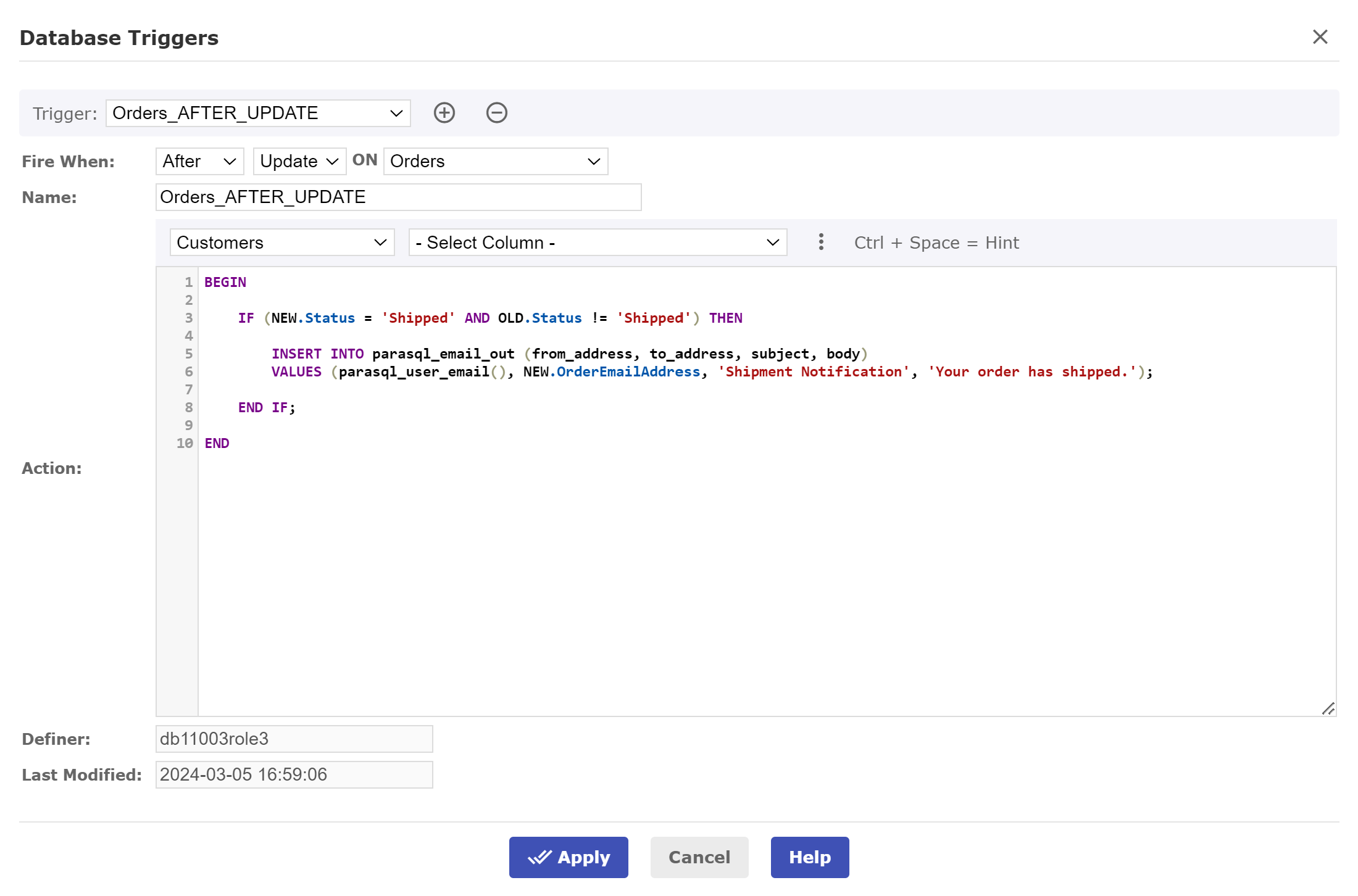The height and width of the screenshot is (896, 1358).
Task: Click THEN keyword on line 3
Action: click(725, 318)
